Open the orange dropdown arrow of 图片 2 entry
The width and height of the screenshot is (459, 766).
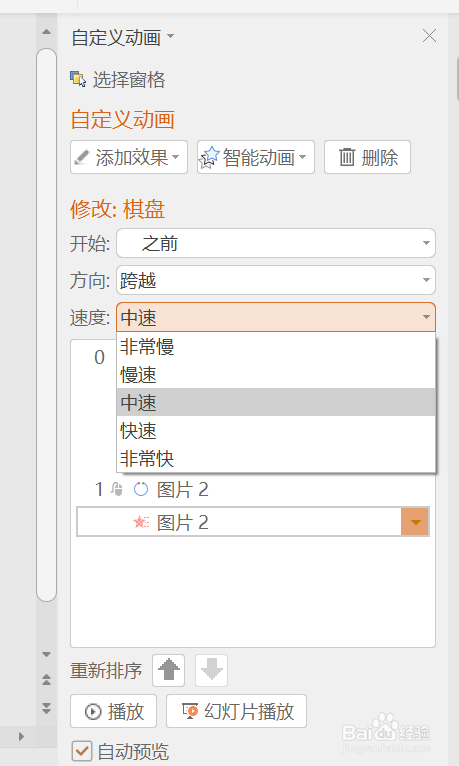coord(415,522)
